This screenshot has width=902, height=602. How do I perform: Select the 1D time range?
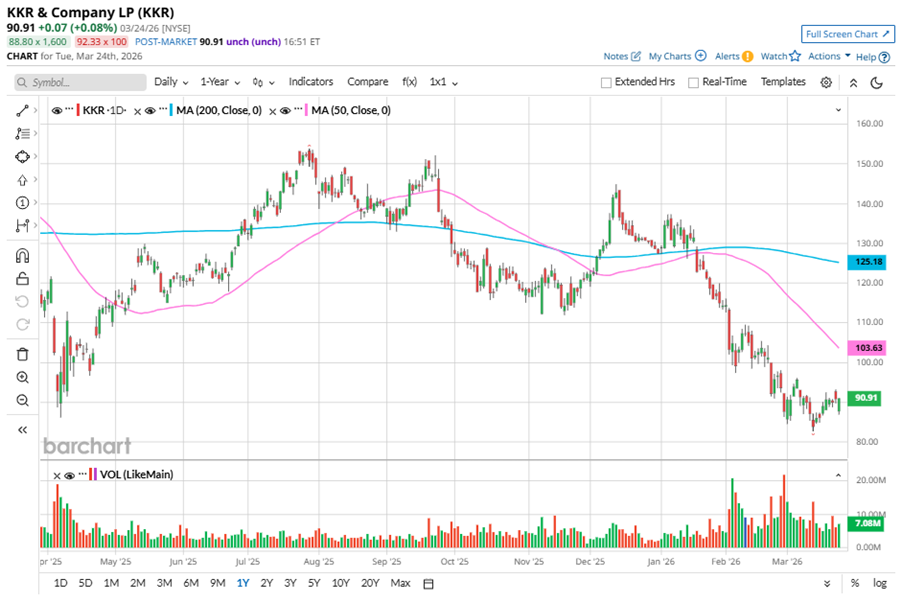click(x=60, y=583)
